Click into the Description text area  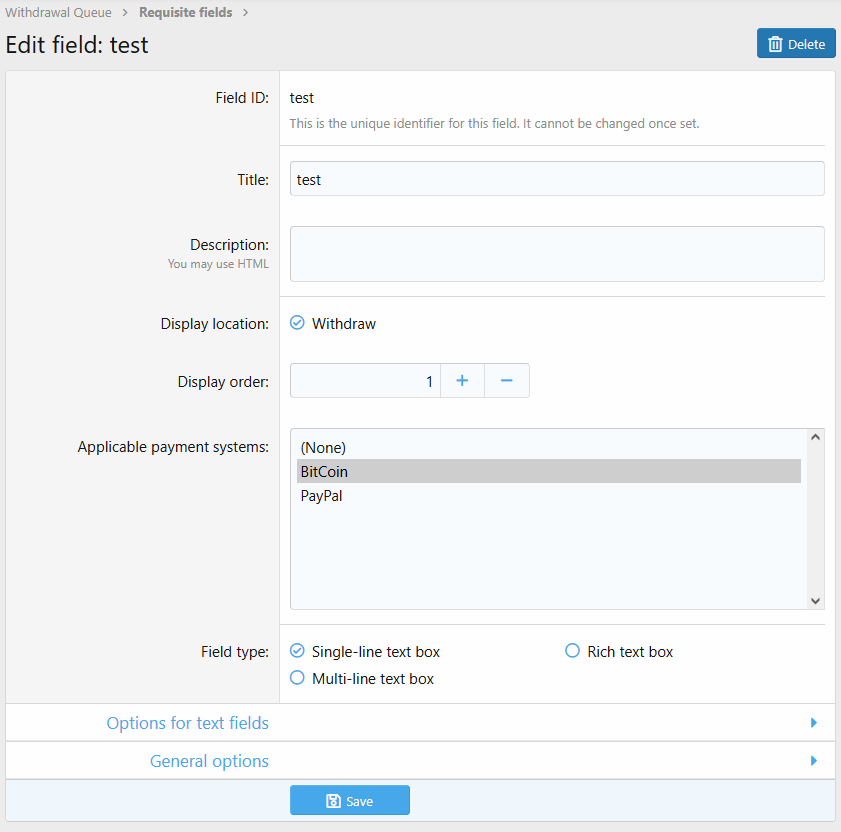557,254
